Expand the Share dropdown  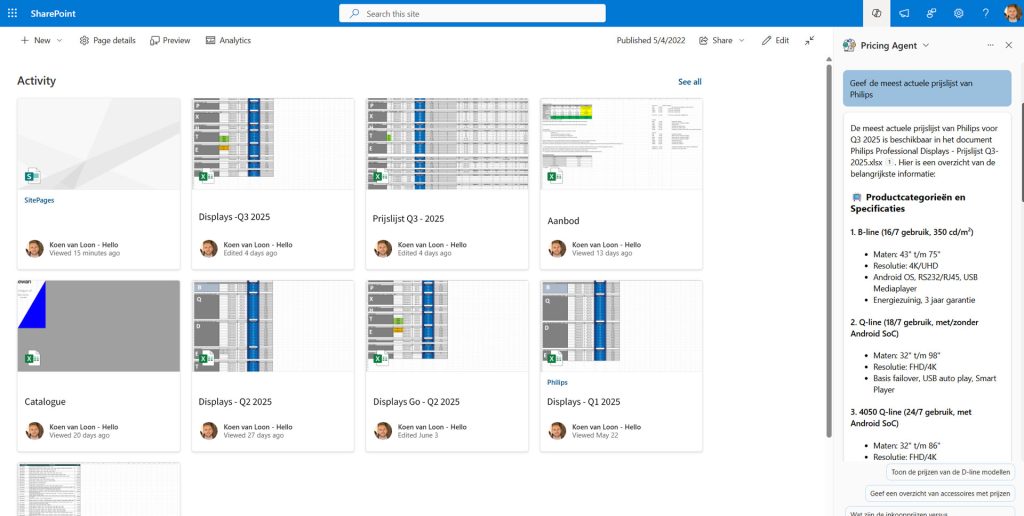pyautogui.click(x=741, y=40)
